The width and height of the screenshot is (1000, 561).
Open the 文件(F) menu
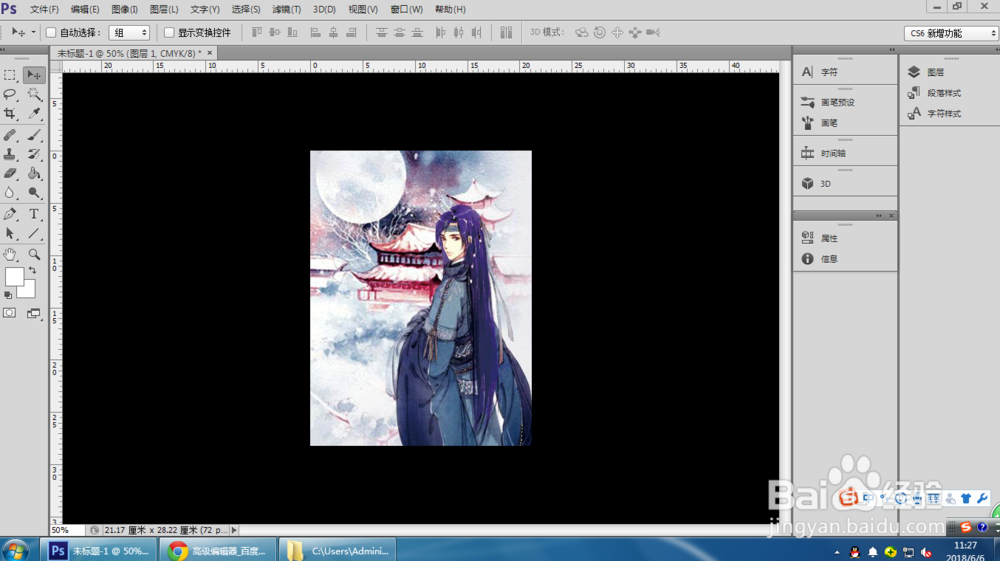click(x=44, y=10)
